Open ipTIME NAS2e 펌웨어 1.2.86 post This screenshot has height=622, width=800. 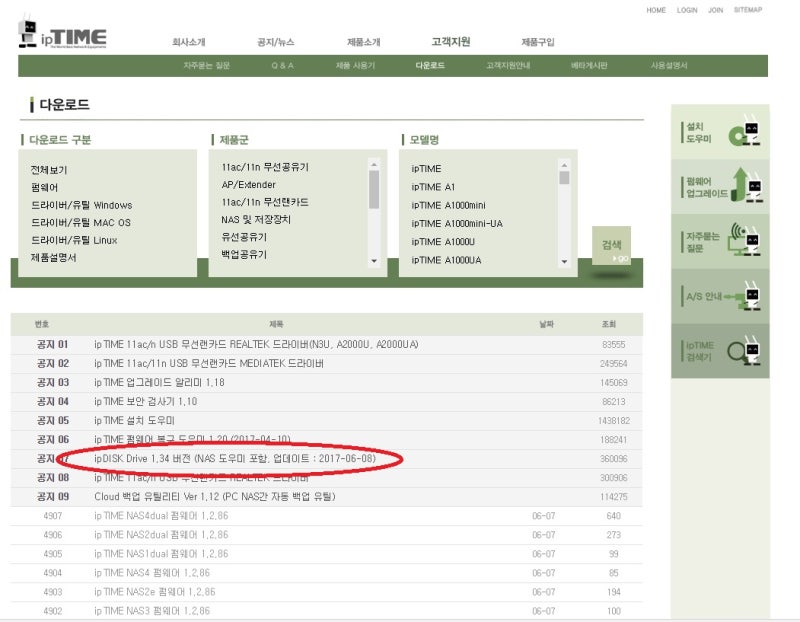click(155, 592)
